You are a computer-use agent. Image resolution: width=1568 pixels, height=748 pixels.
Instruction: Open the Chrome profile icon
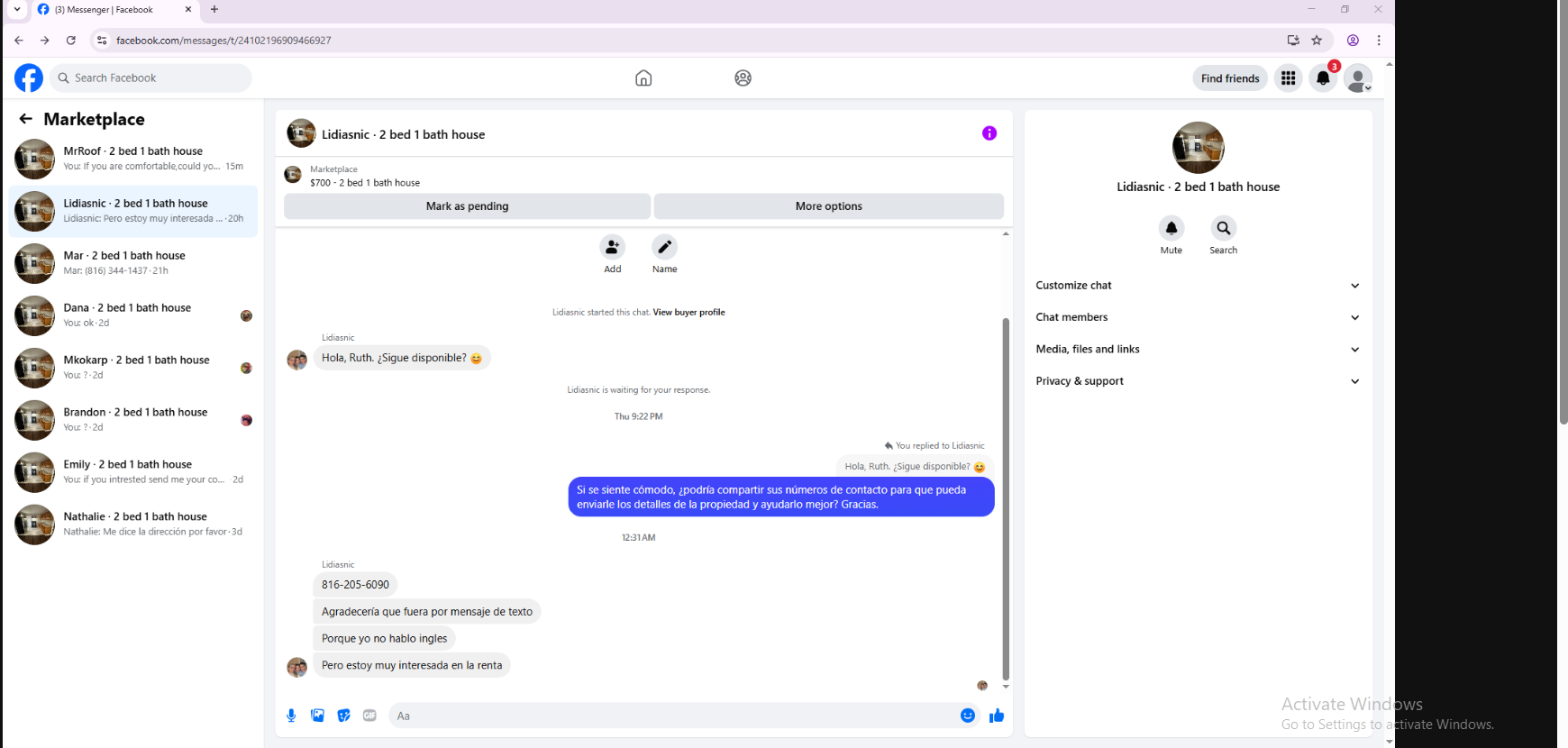pyautogui.click(x=1353, y=41)
